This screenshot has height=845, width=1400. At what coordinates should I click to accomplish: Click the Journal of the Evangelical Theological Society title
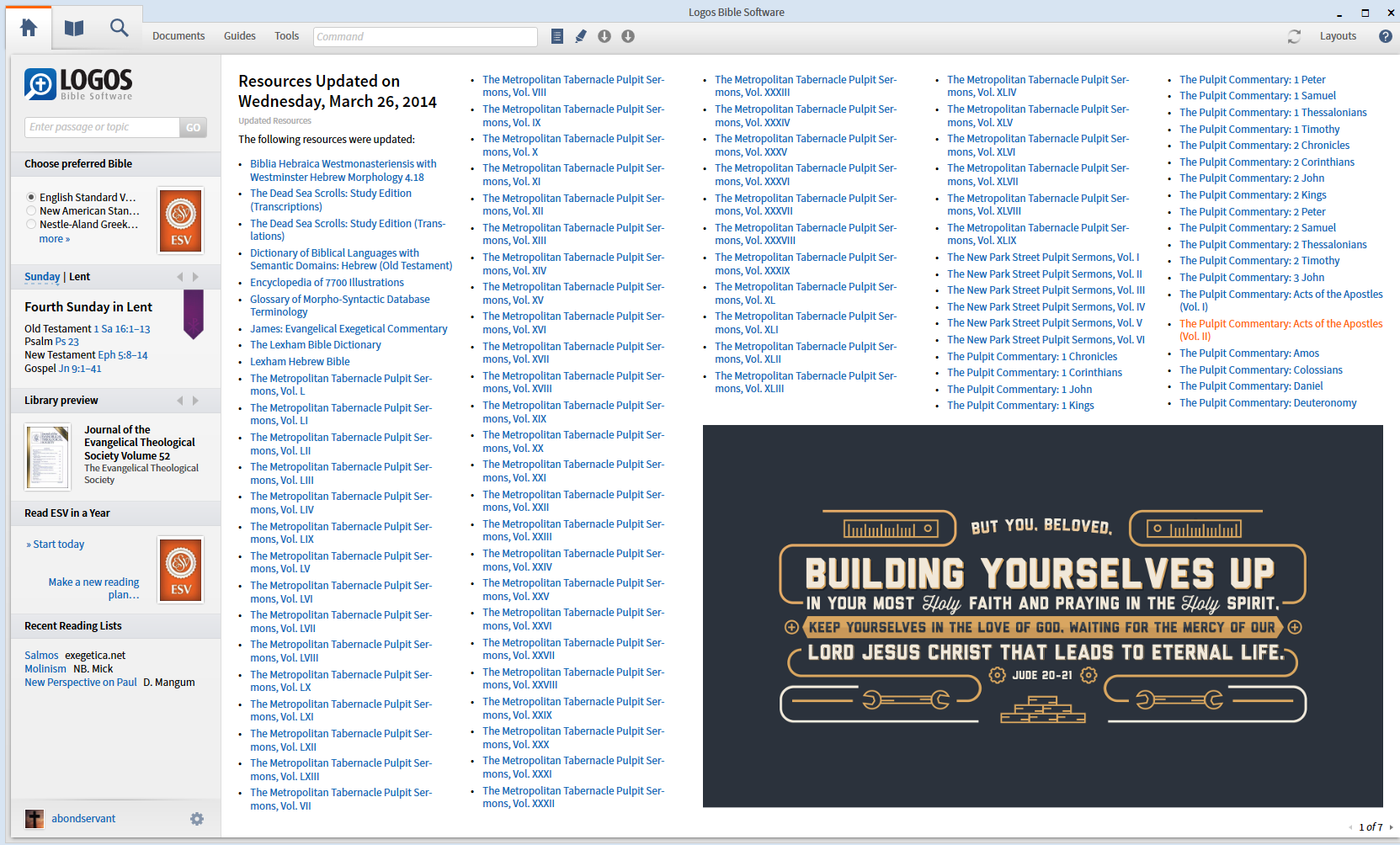point(140,443)
